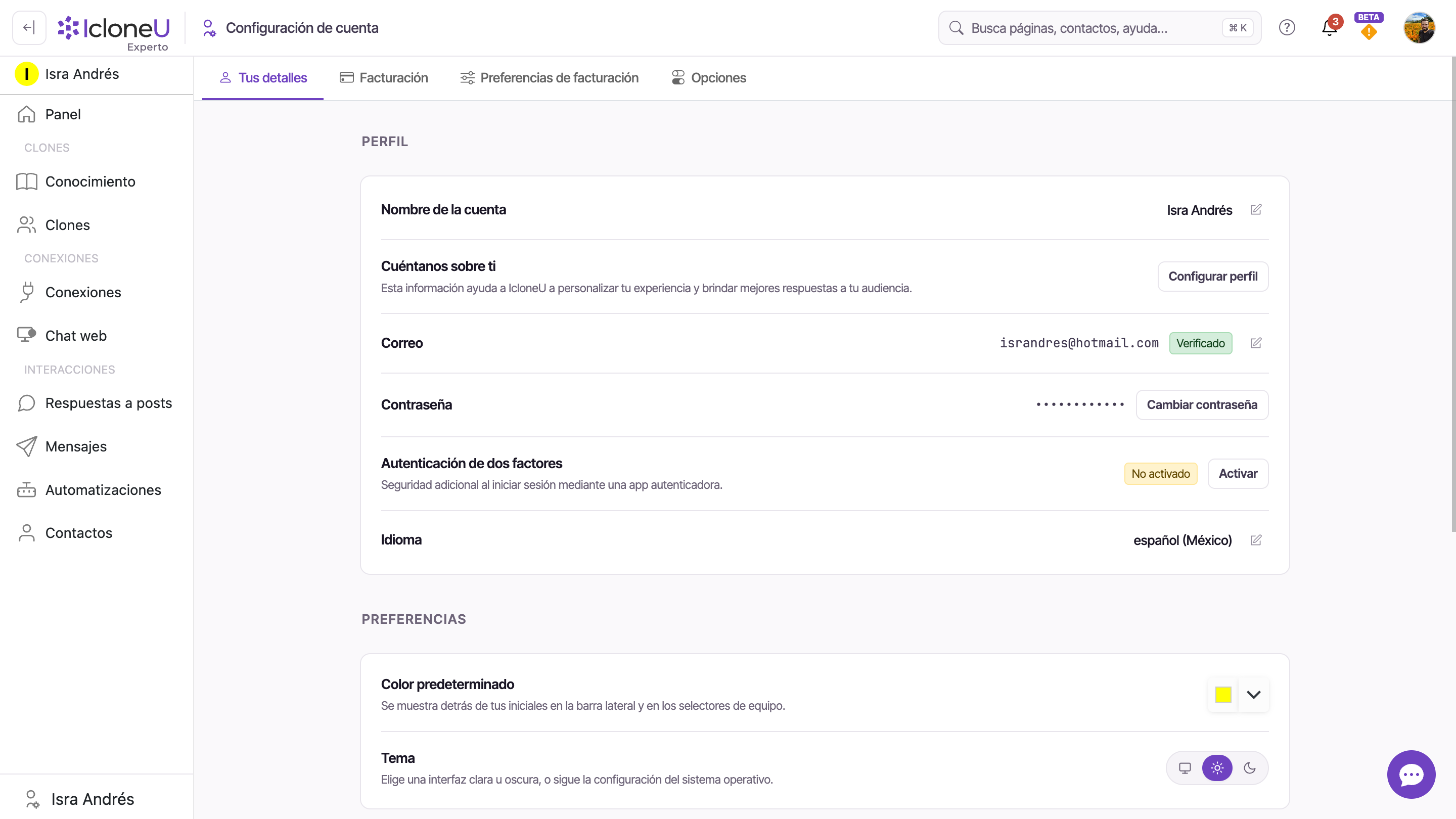The image size is (1456, 819).
Task: Switch to the Facturación tab
Action: (x=384, y=78)
